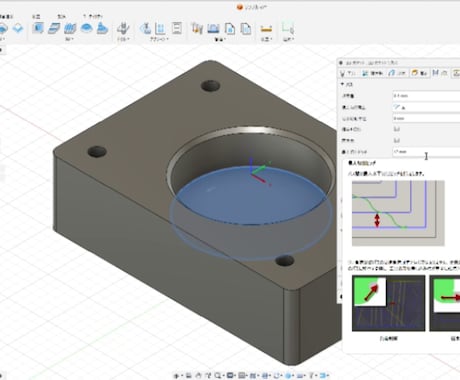
Task: Click the pan hand icon in navigation bar
Action: (x=199, y=376)
